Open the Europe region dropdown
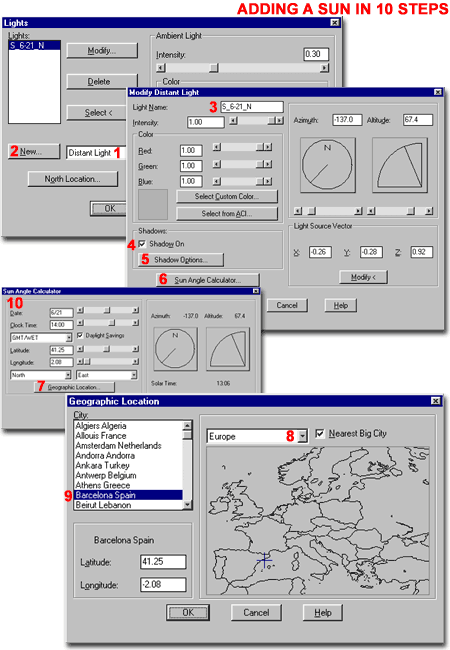450x650 pixels. coord(303,436)
